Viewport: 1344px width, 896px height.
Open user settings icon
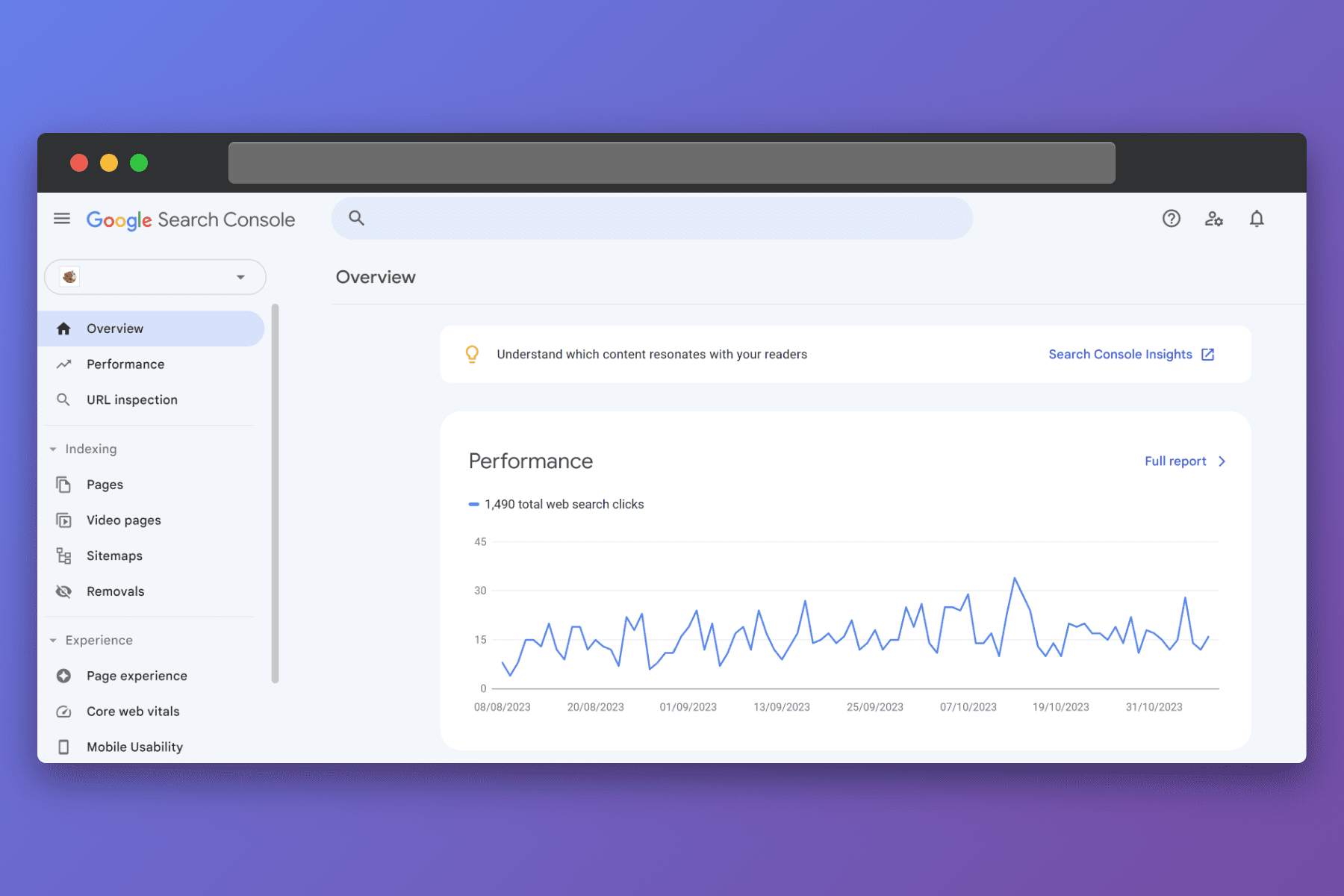pos(1214,219)
